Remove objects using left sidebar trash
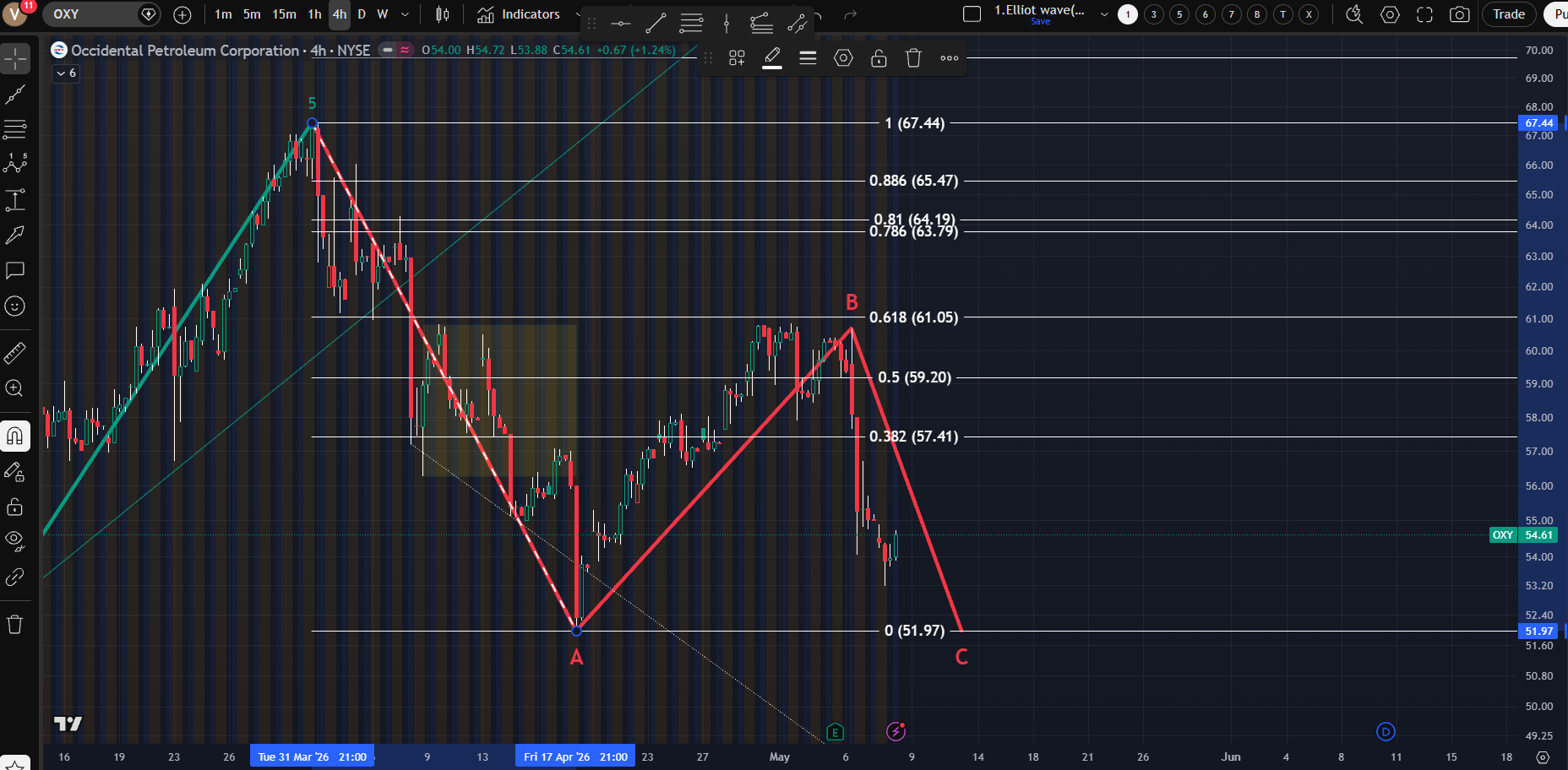Screen dimensions: 1568x770 point(15,625)
